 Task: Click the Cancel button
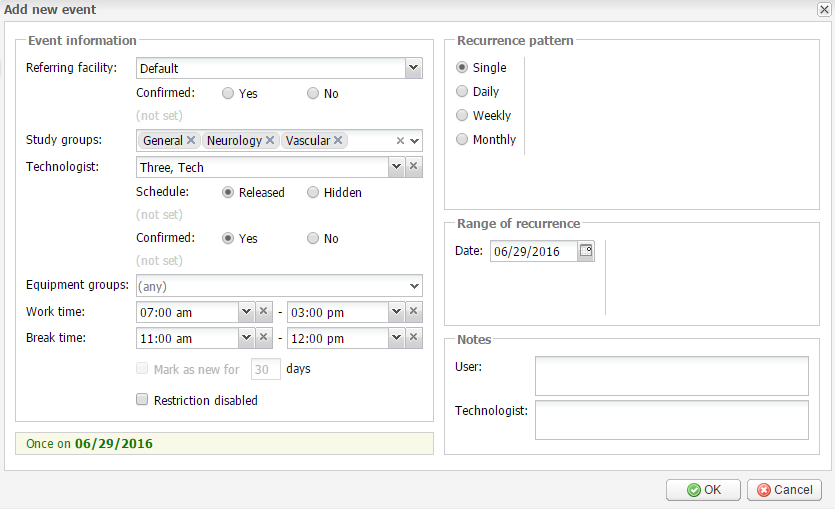pyautogui.click(x=784, y=490)
